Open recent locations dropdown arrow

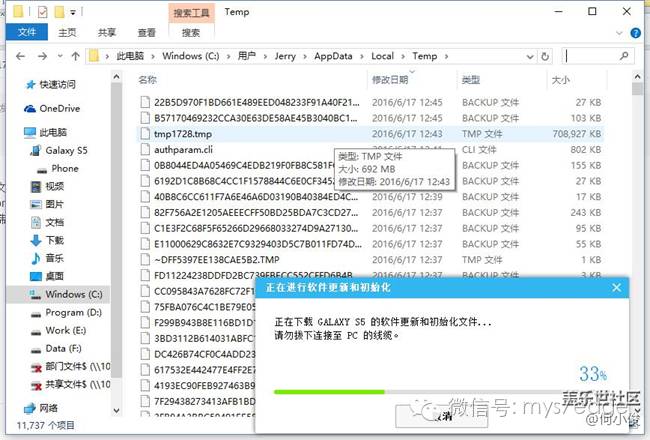(60, 56)
